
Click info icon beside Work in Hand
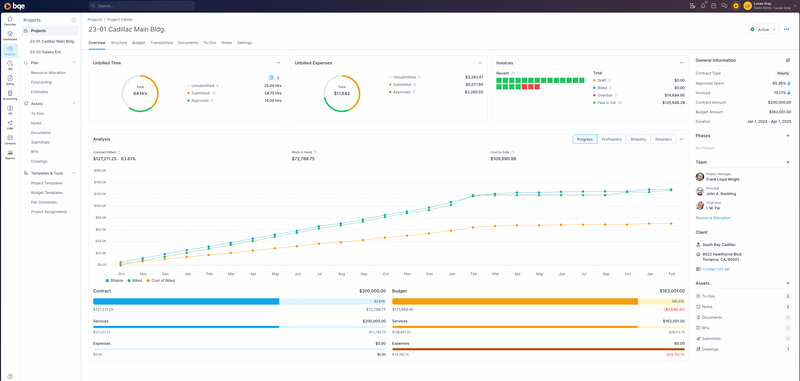point(315,152)
